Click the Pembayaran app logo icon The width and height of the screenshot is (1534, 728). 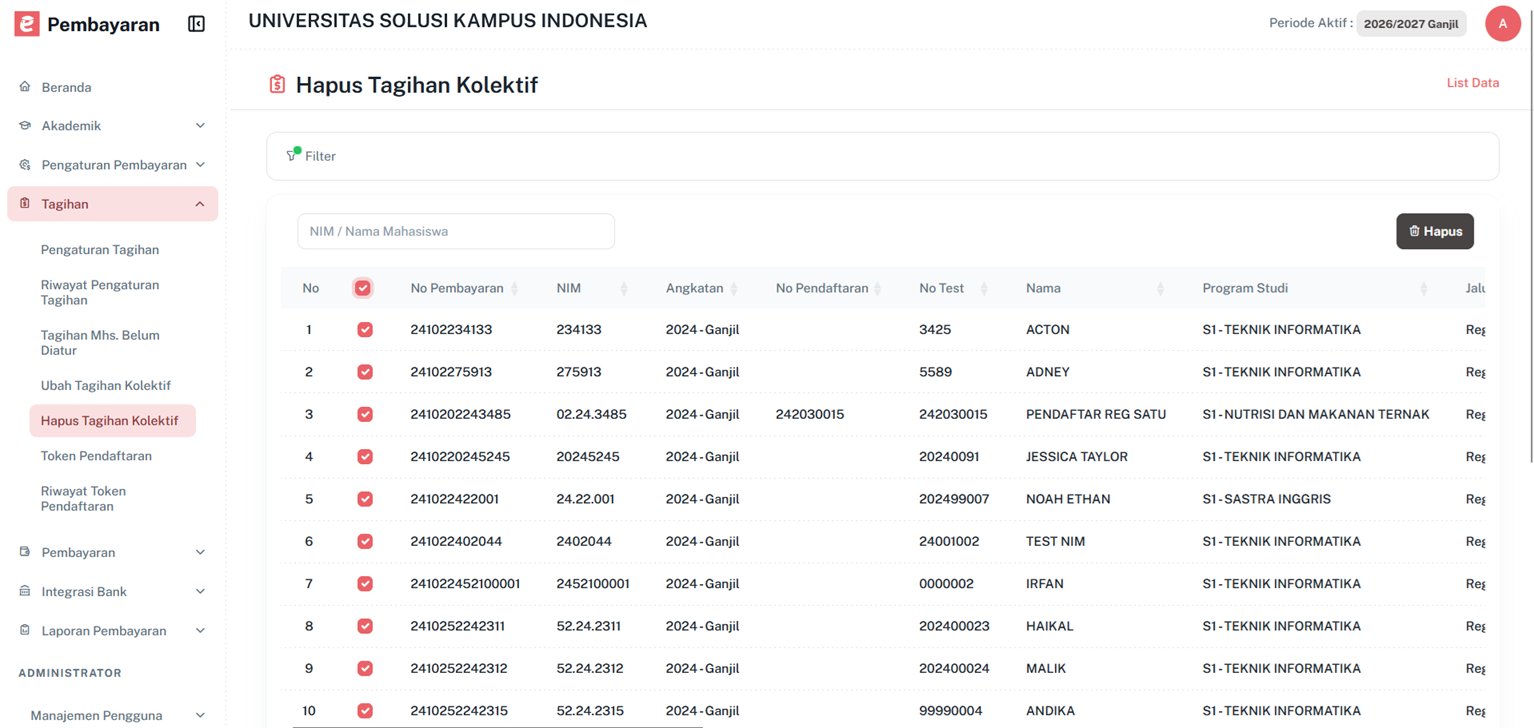[27, 24]
